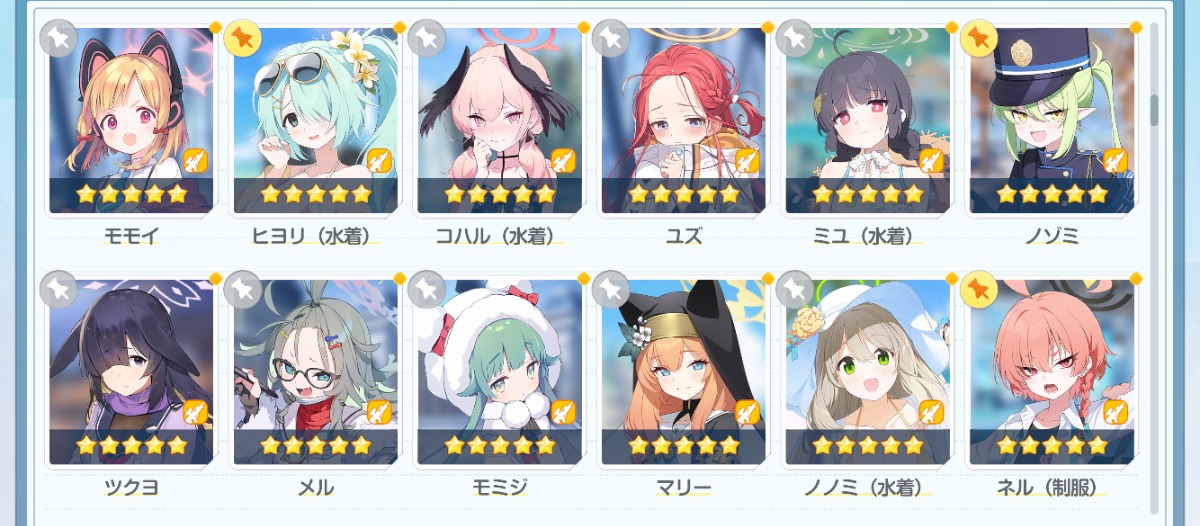Click the student list scrollbar handle
Viewport: 1200px width, 526px height.
pos(1154,110)
